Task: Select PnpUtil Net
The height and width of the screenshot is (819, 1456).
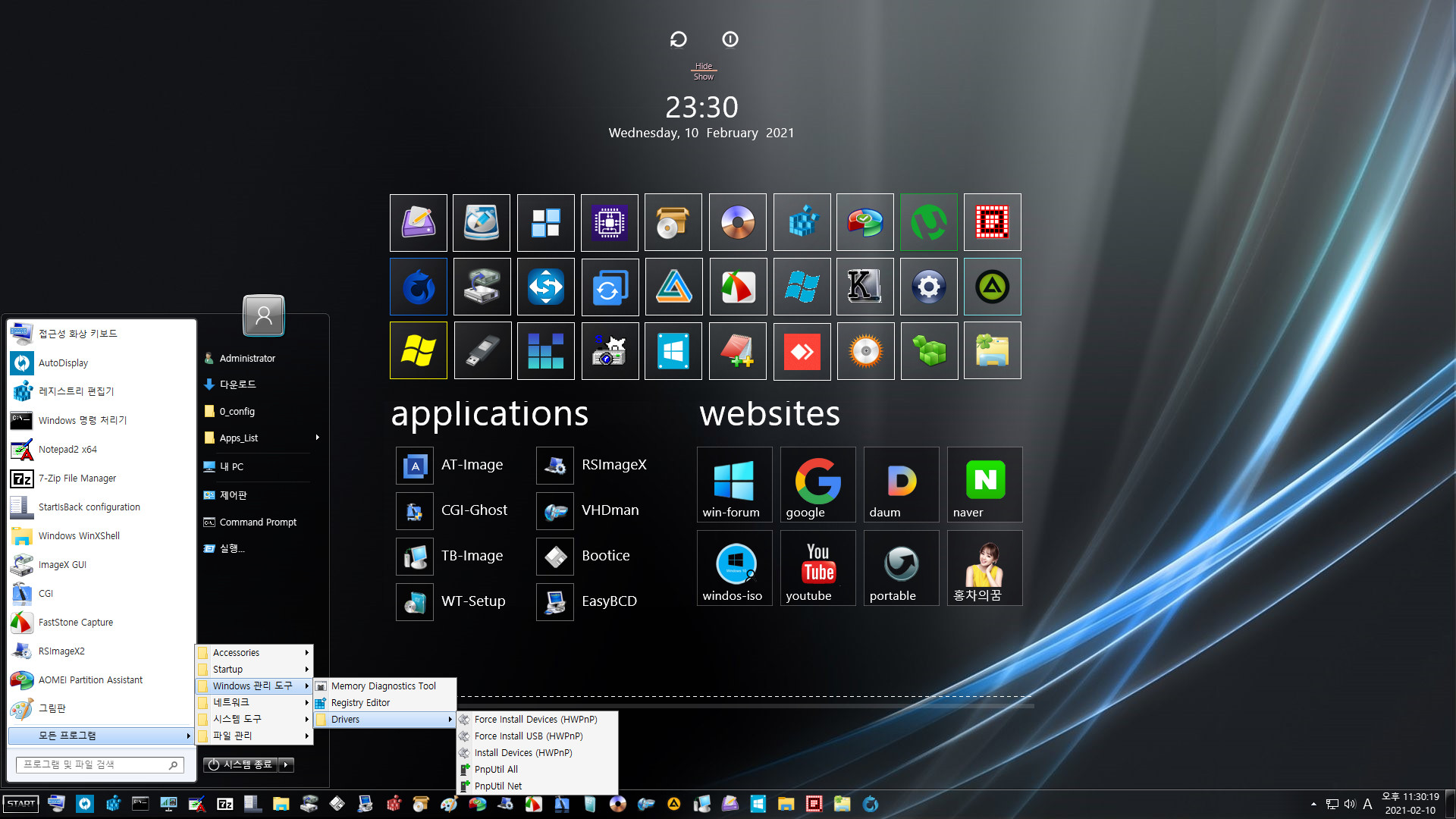Action: pyautogui.click(x=537, y=786)
